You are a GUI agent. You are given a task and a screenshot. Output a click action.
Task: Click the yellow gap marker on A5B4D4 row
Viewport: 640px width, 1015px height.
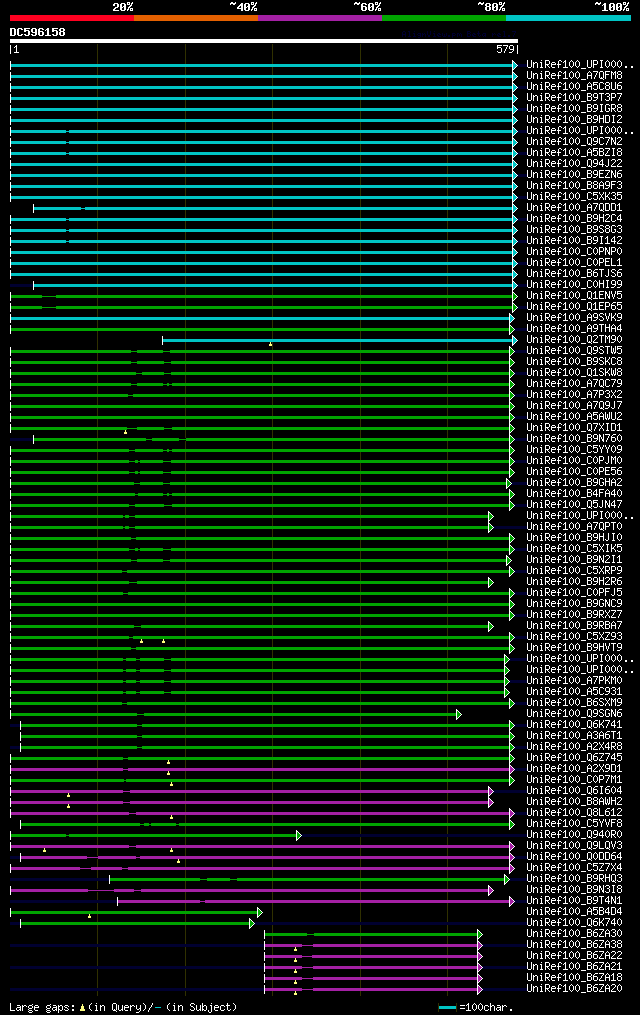tap(89, 916)
